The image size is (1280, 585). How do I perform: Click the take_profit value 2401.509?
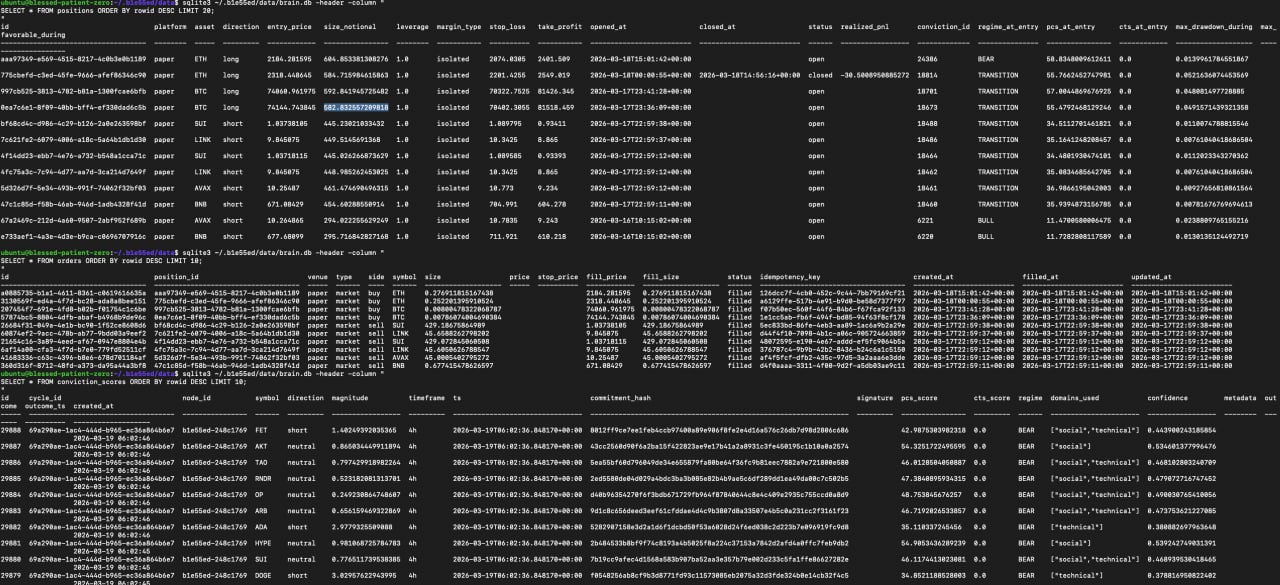553,59
